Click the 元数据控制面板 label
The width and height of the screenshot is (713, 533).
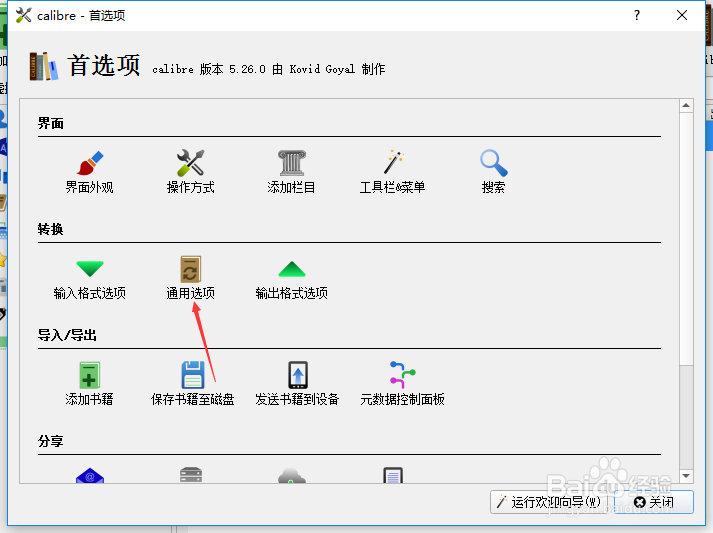[402, 399]
